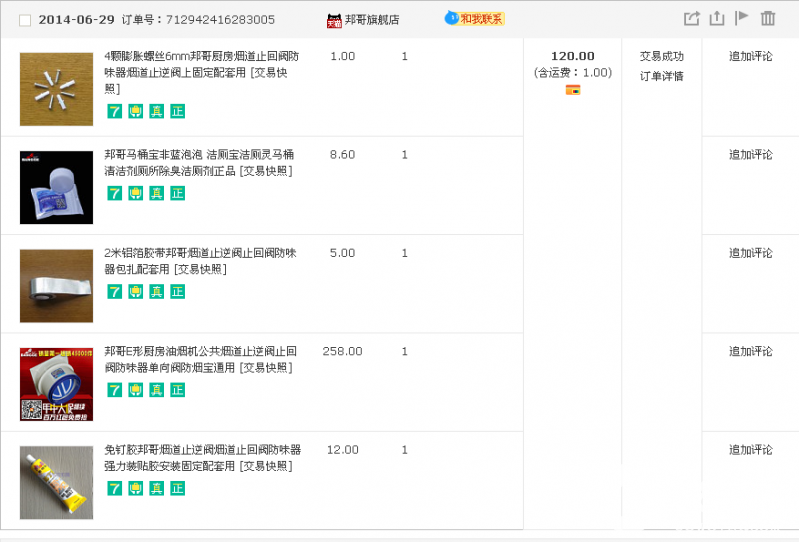The height and width of the screenshot is (542, 799).
Task: Click 追加评论 for the expansion screws item
Action: pyautogui.click(x=750, y=57)
